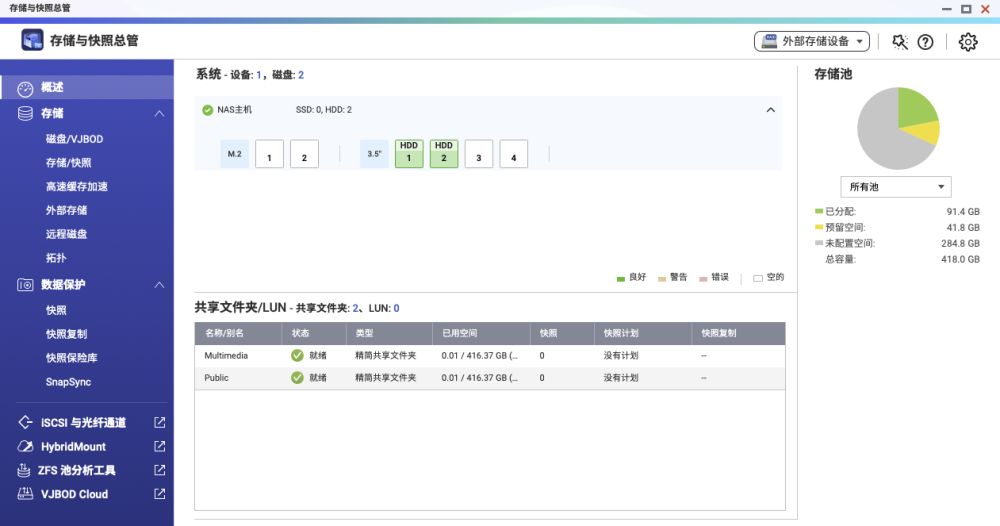The image size is (1000, 526).
Task: Click the 概述 overview sidebar item
Action: tap(52, 88)
